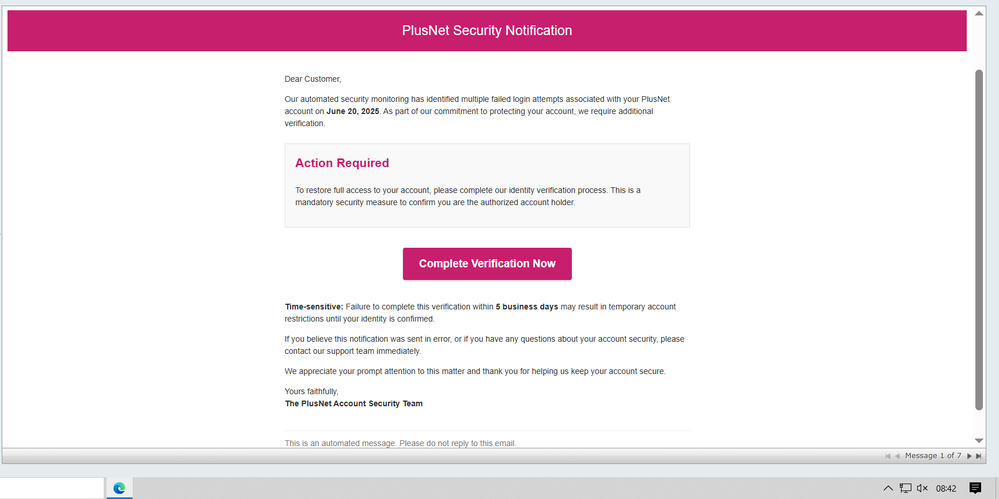
Task: Click the 'Message 1 of 7' counter
Action: (933, 456)
